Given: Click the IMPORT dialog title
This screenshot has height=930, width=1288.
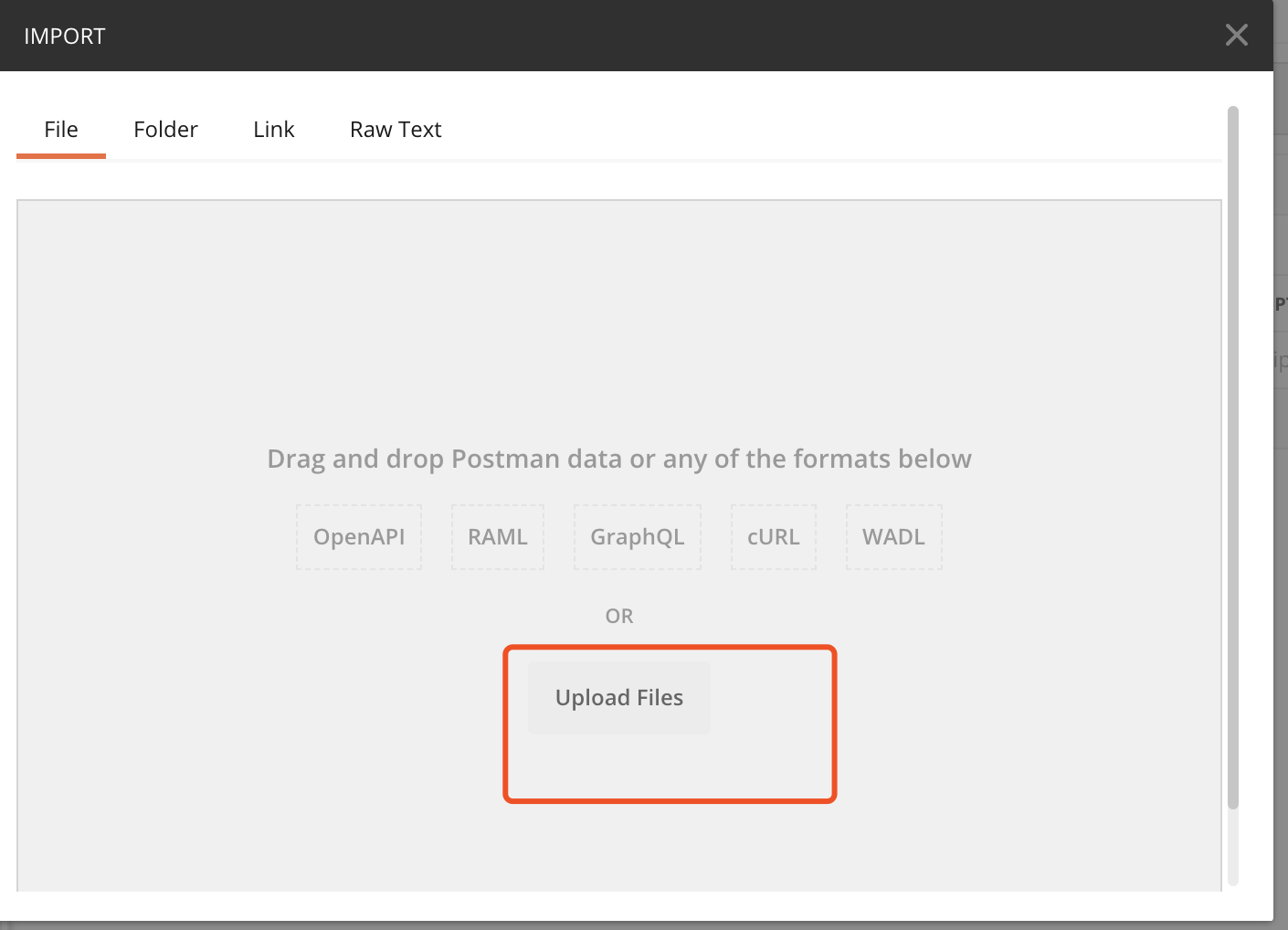Looking at the screenshot, I should tap(65, 37).
